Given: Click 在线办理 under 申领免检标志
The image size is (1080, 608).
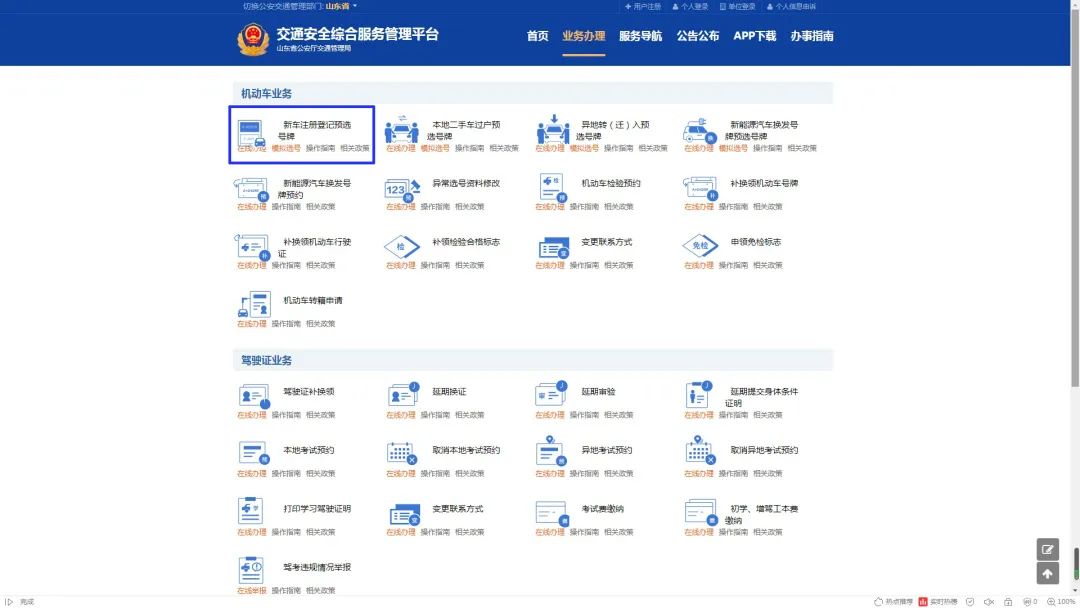Looking at the screenshot, I should pos(698,265).
